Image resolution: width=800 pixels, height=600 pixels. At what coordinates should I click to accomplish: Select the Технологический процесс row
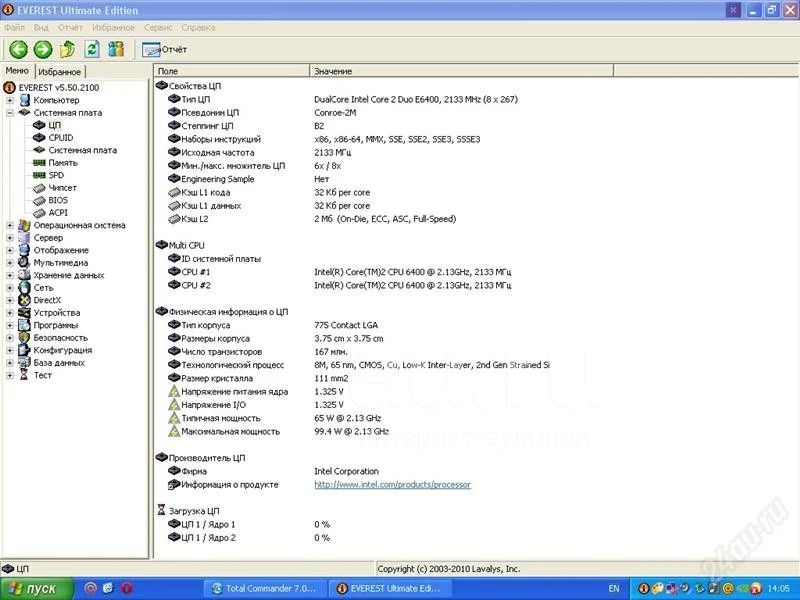[x=476, y=365]
